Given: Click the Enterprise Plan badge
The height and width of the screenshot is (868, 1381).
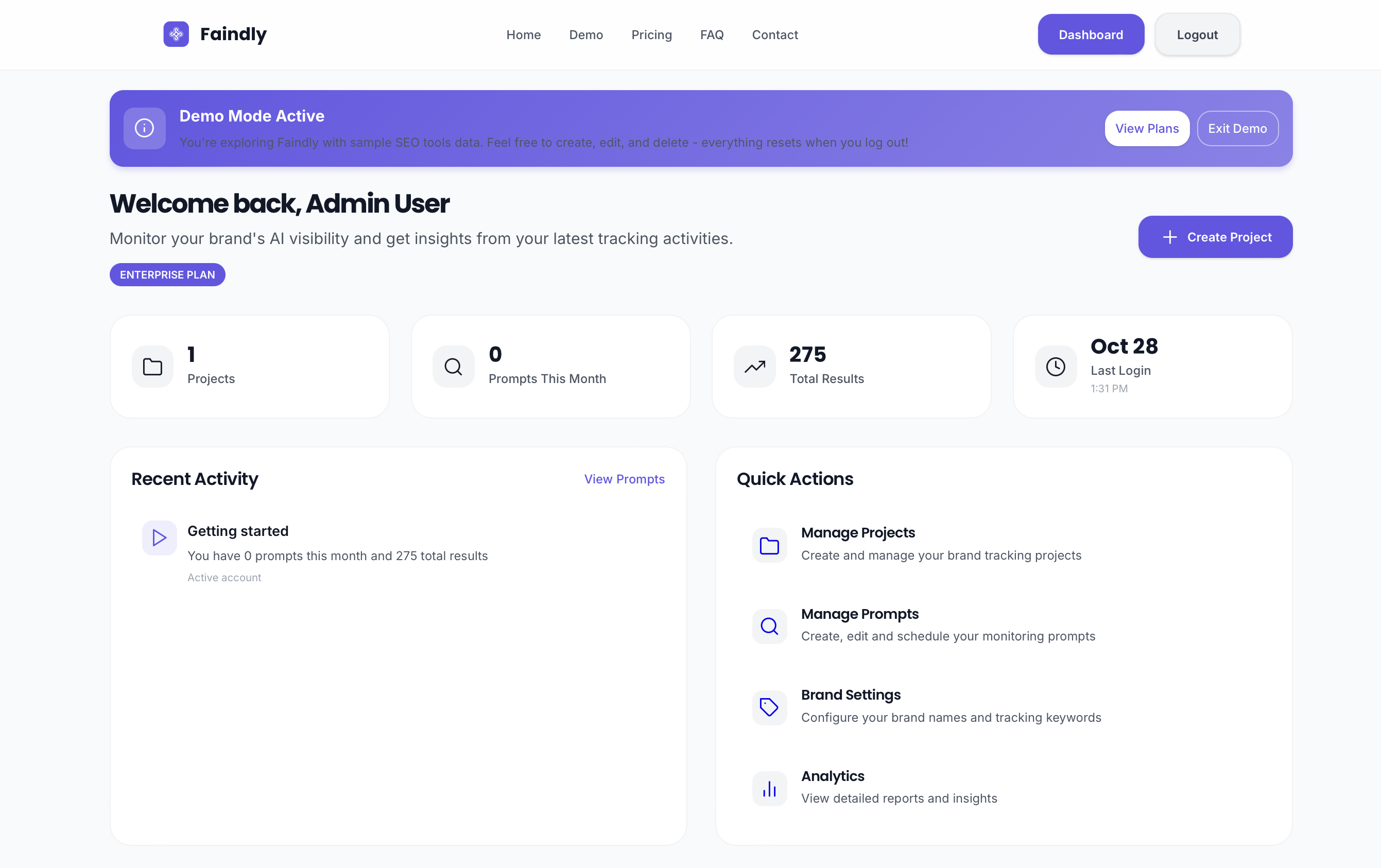Looking at the screenshot, I should pos(167,274).
